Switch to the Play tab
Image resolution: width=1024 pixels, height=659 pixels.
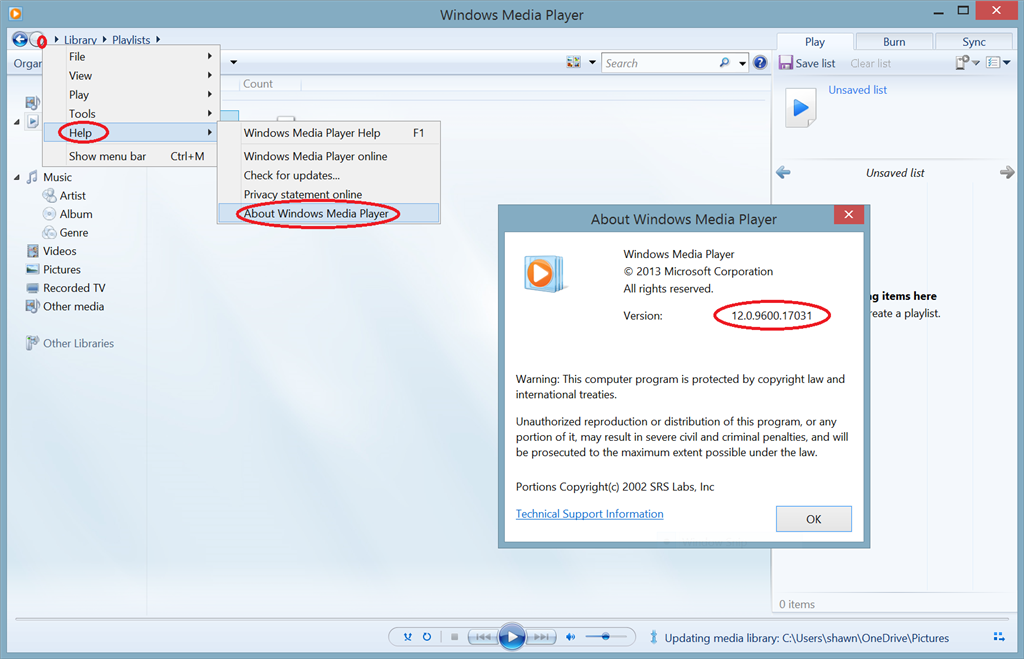[x=815, y=42]
